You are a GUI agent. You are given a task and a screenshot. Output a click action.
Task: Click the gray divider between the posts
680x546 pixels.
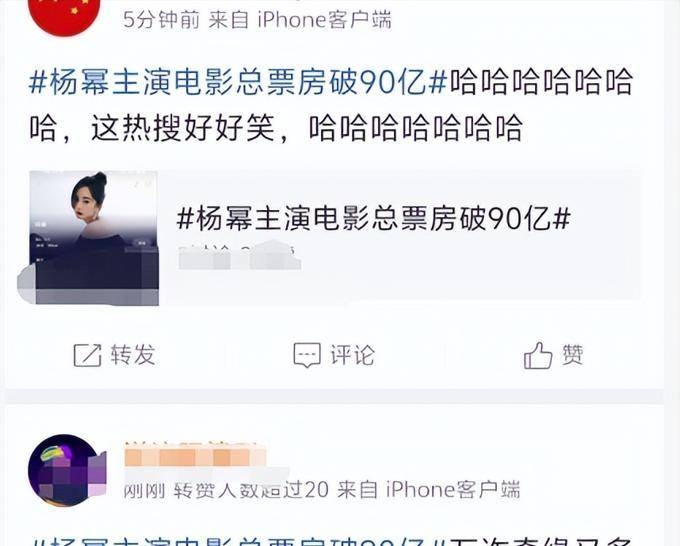coord(334,396)
